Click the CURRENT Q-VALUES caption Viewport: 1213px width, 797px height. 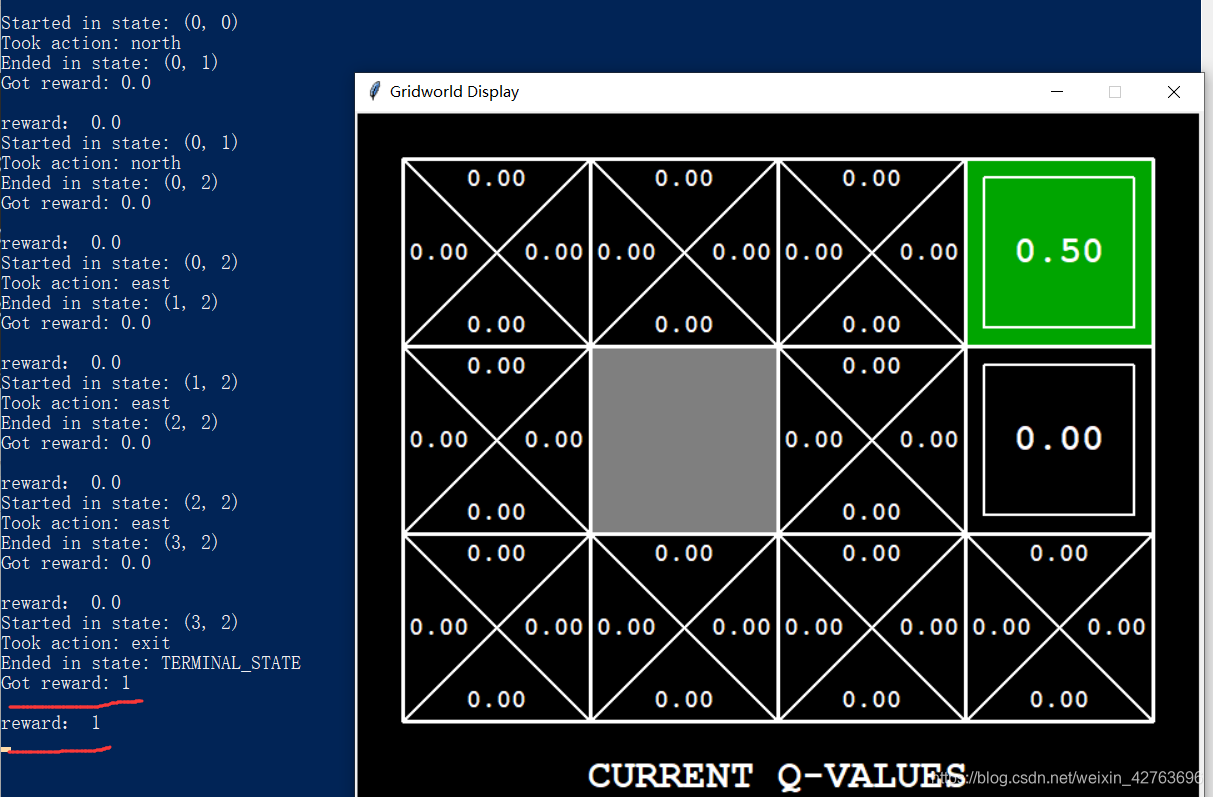click(x=777, y=775)
